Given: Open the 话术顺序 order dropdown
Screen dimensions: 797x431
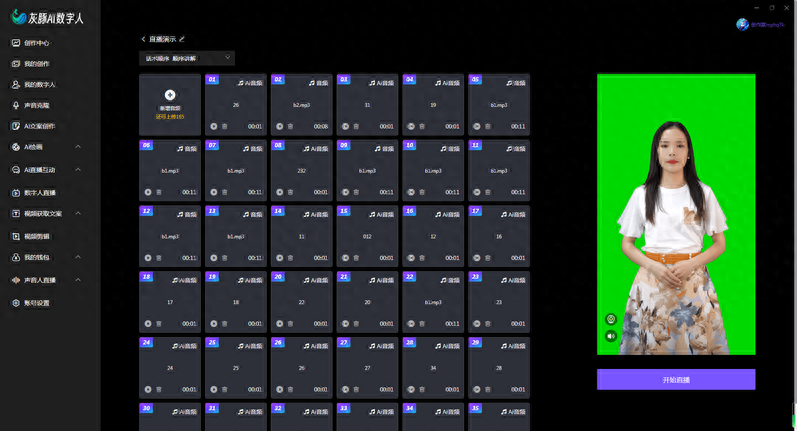Looking at the screenshot, I should (x=187, y=58).
